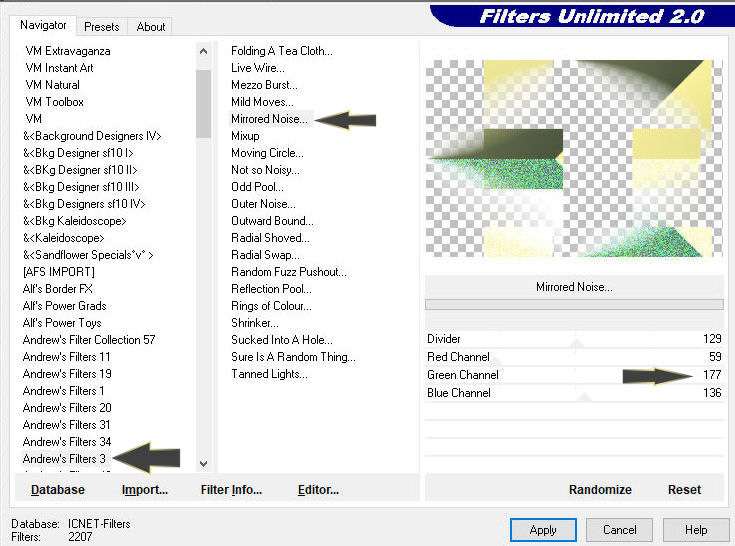The width and height of the screenshot is (735, 546).
Task: Choose Tanned Lights... filter
Action: tap(269, 374)
